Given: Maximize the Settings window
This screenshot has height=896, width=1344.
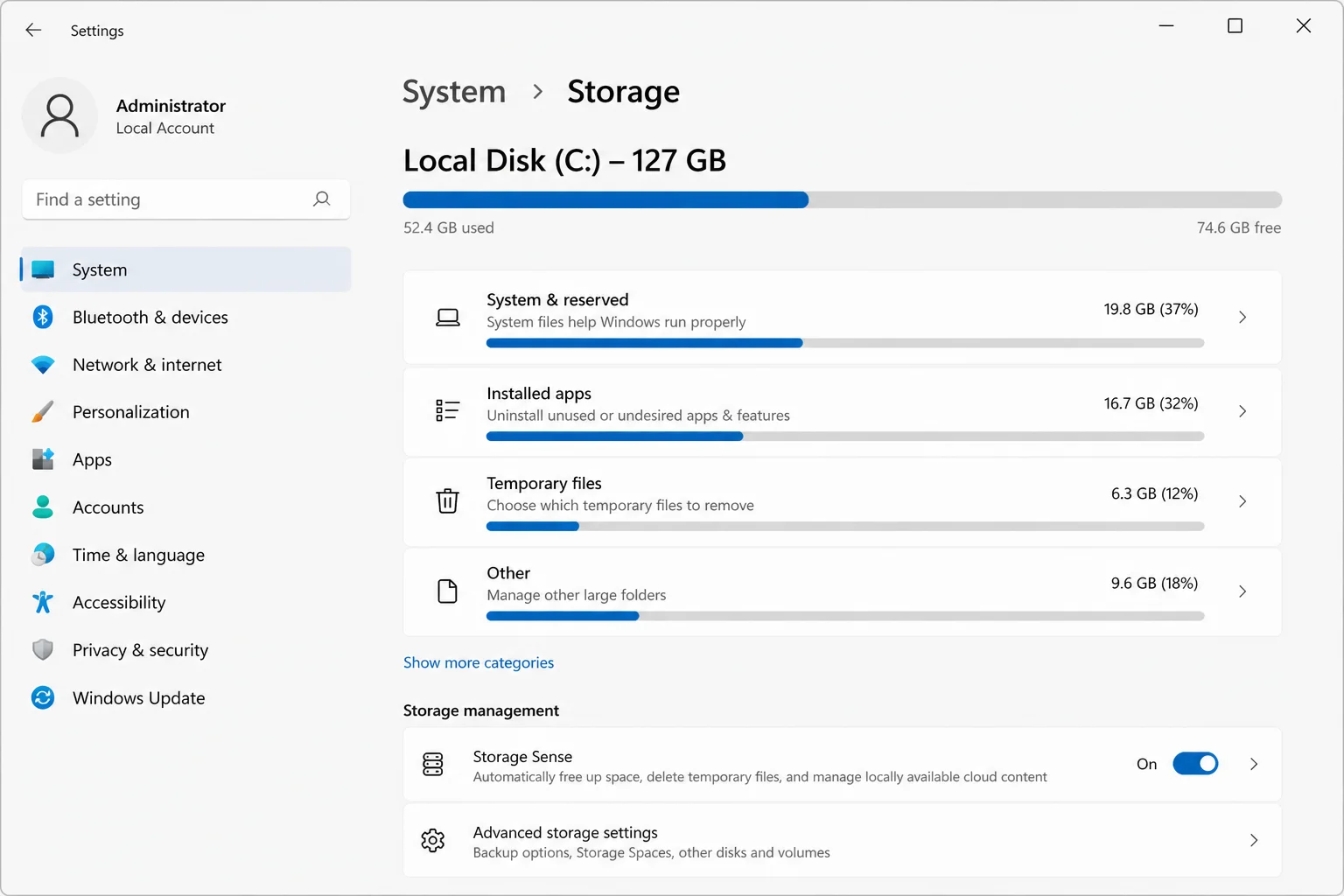Looking at the screenshot, I should click(1235, 26).
